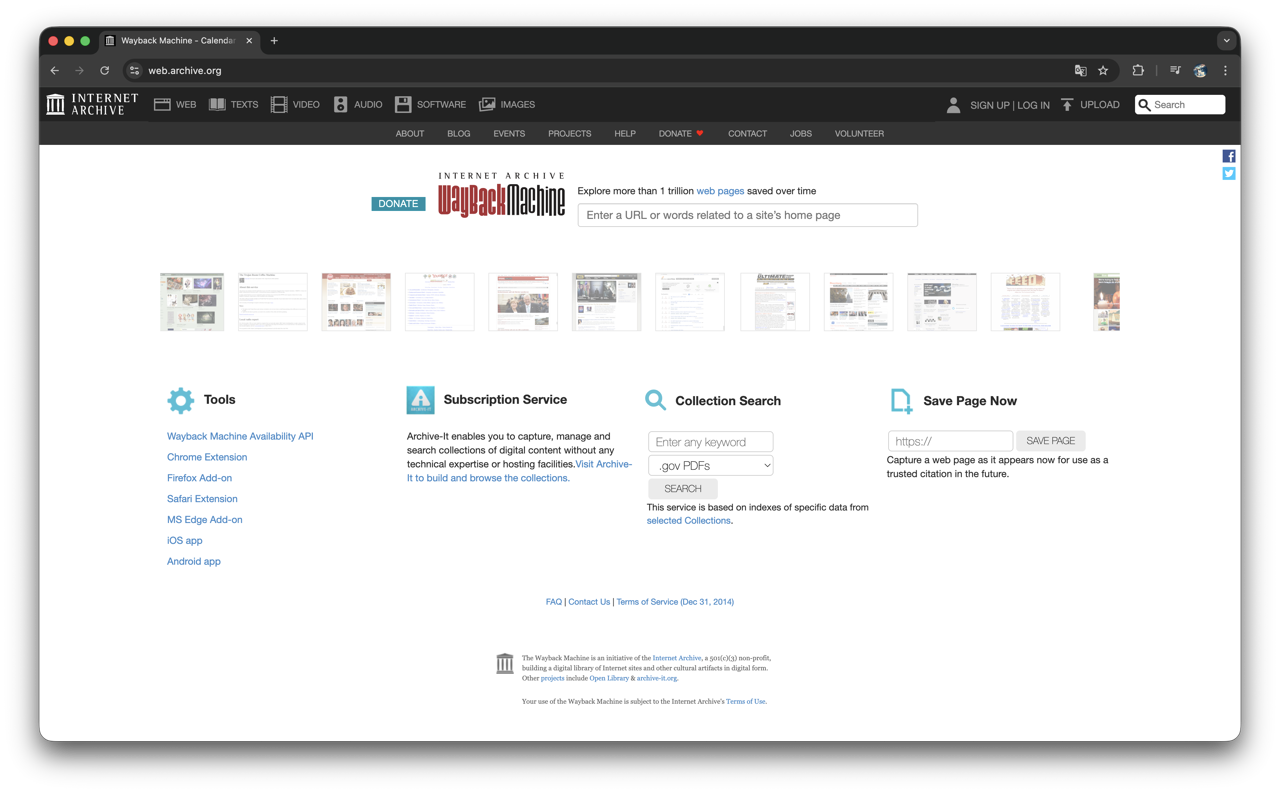Click the SAVE PAGE button
The width and height of the screenshot is (1280, 793).
point(1051,440)
